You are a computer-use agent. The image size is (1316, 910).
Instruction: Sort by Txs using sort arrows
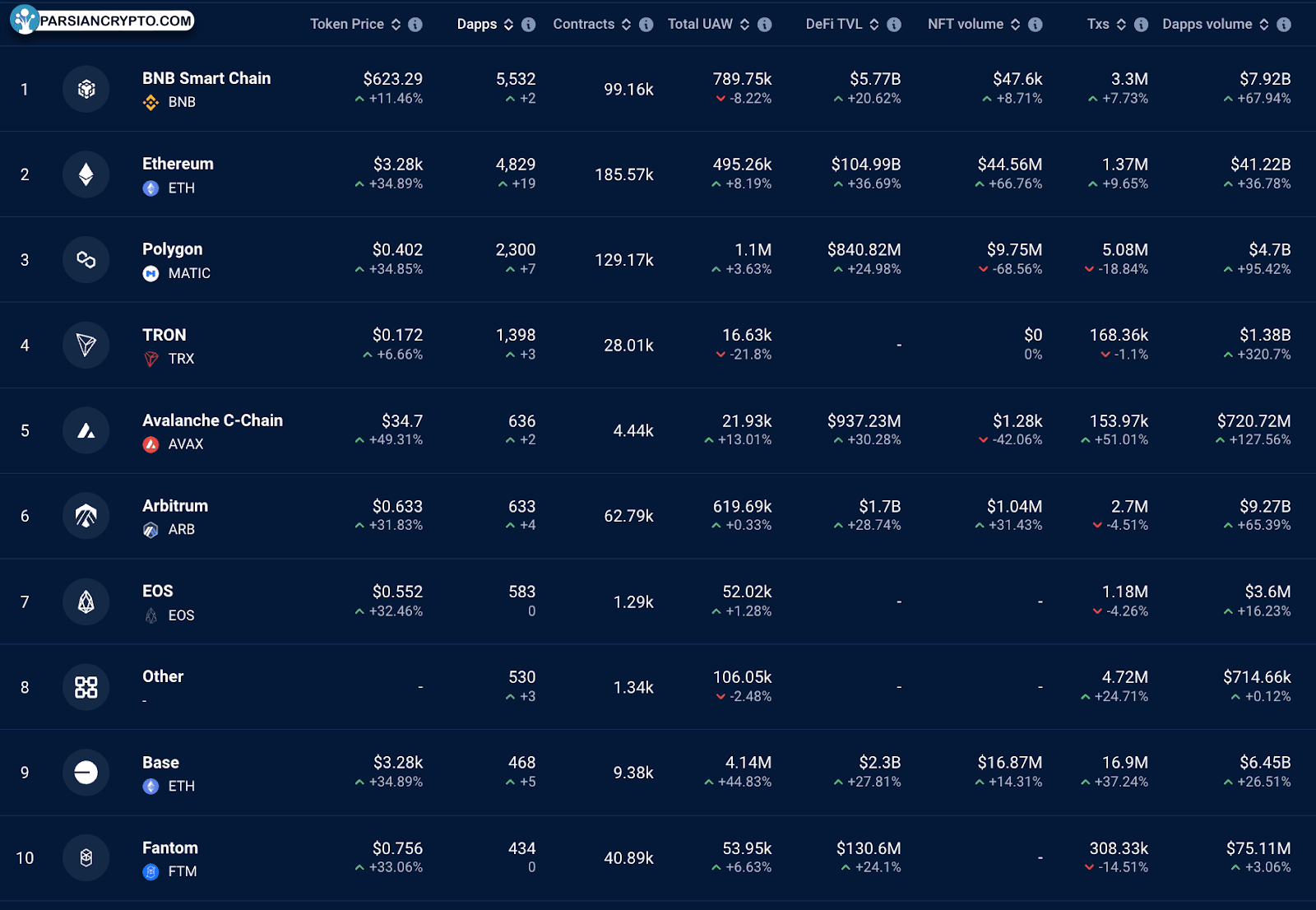click(x=1121, y=25)
